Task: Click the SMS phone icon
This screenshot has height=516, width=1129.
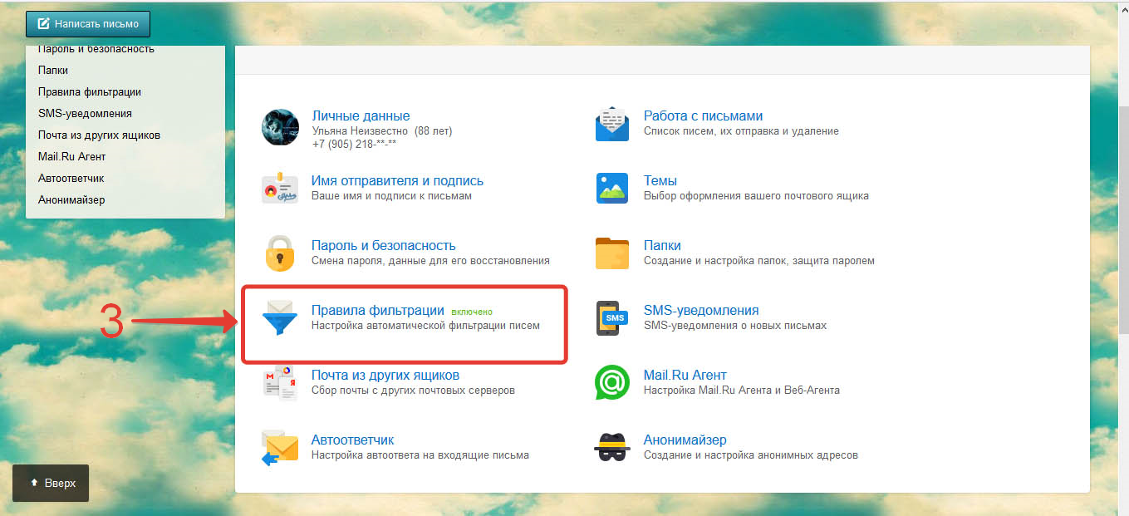Action: click(x=612, y=318)
